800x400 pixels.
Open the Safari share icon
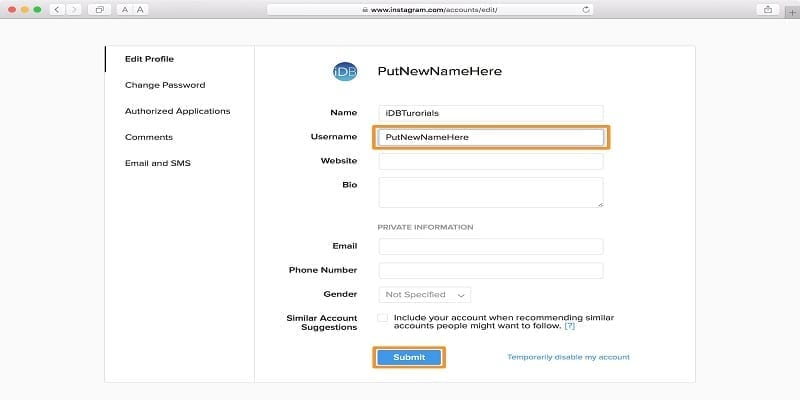pyautogui.click(x=767, y=9)
